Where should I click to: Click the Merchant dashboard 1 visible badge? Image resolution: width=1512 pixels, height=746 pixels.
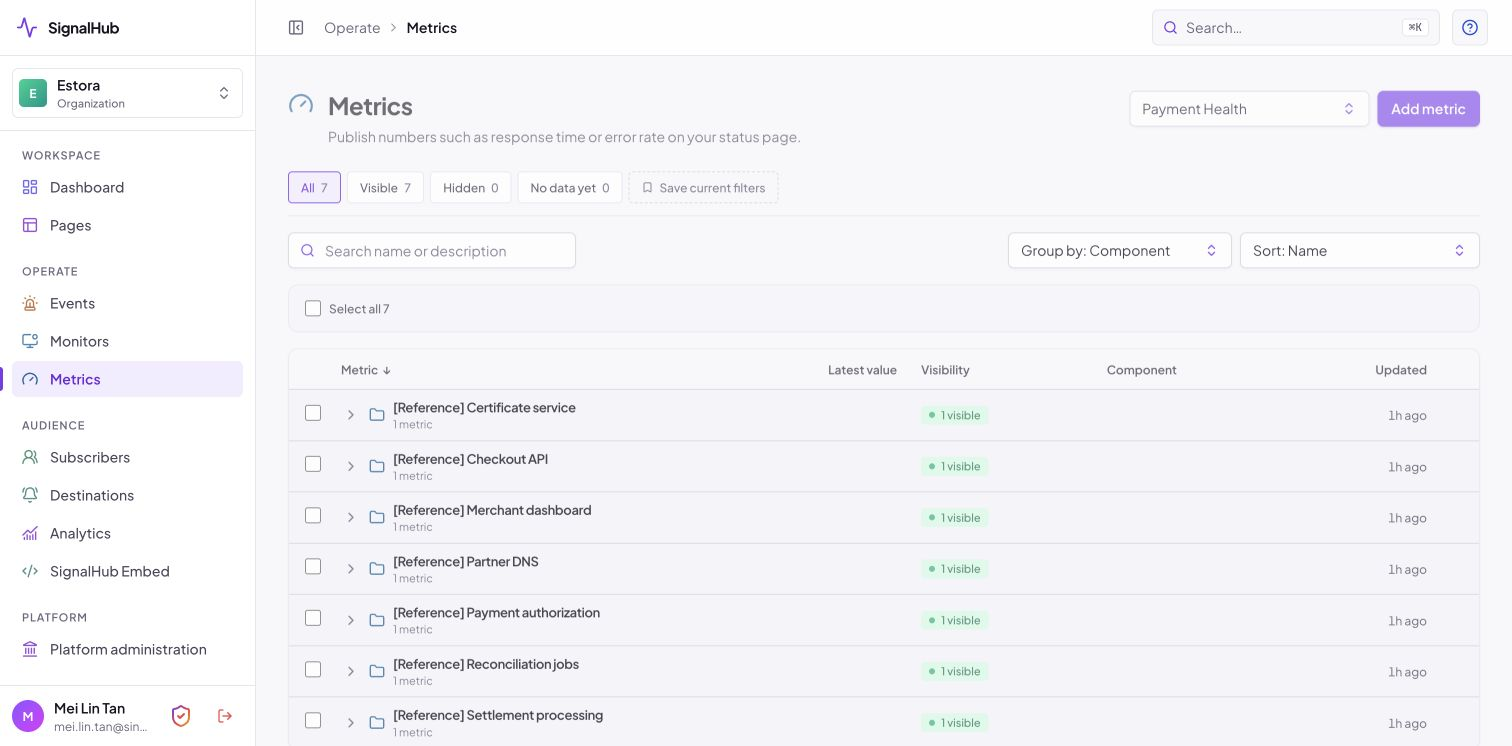pos(954,518)
